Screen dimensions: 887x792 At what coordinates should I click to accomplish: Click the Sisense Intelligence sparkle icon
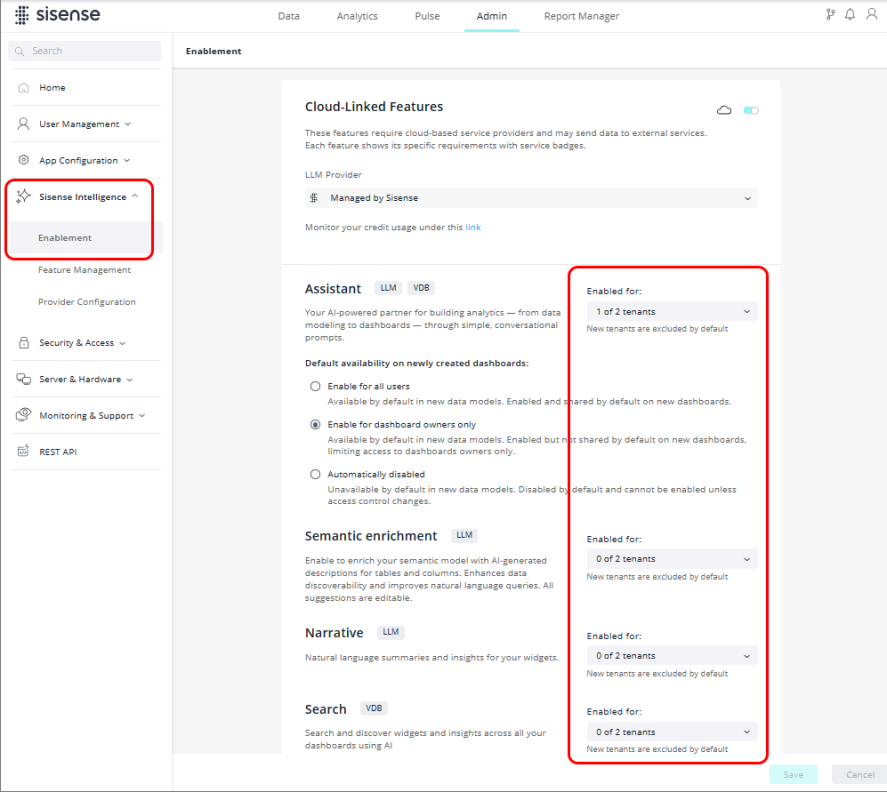[x=23, y=196]
